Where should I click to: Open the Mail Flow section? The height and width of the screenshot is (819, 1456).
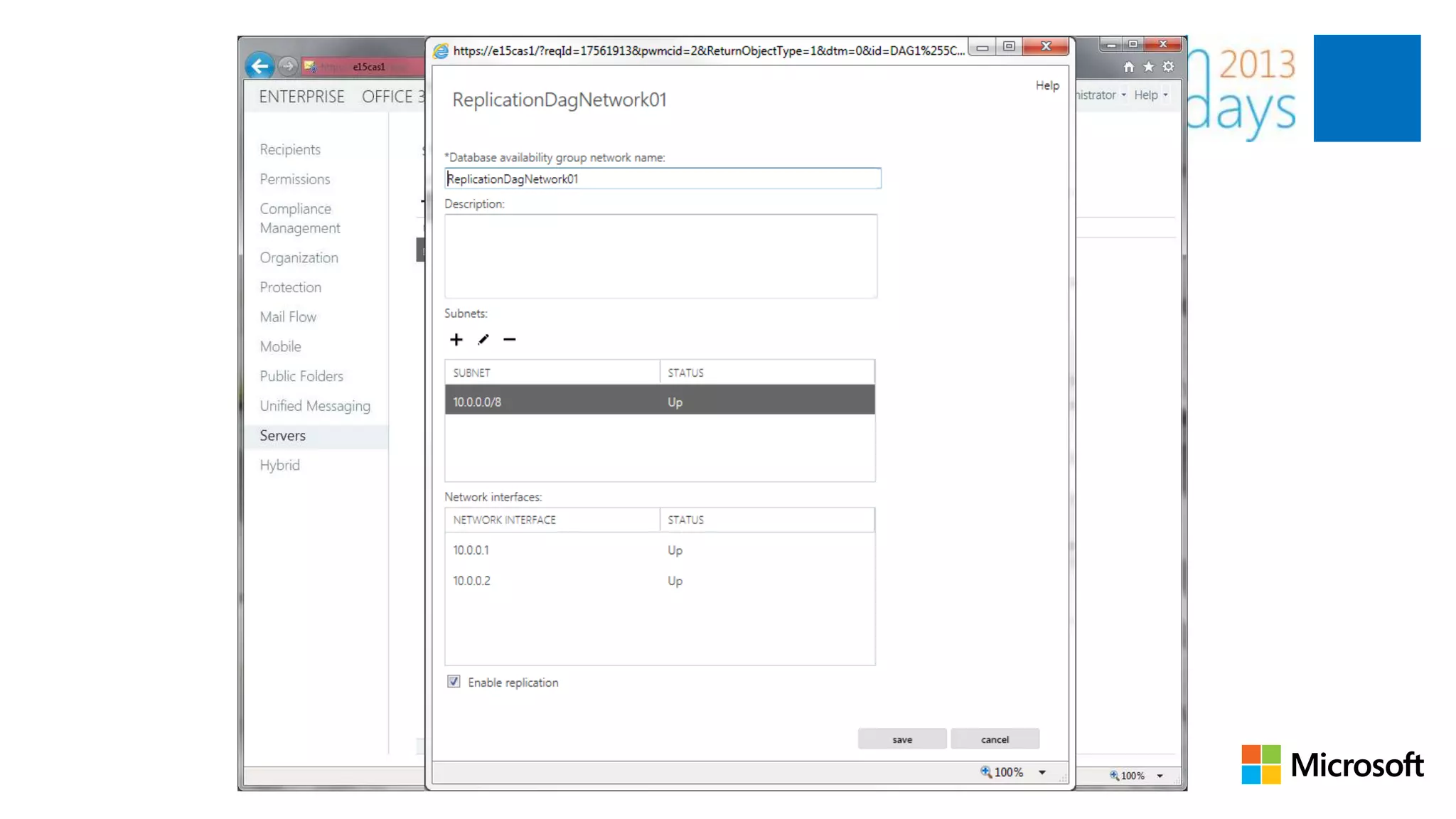[x=288, y=317]
